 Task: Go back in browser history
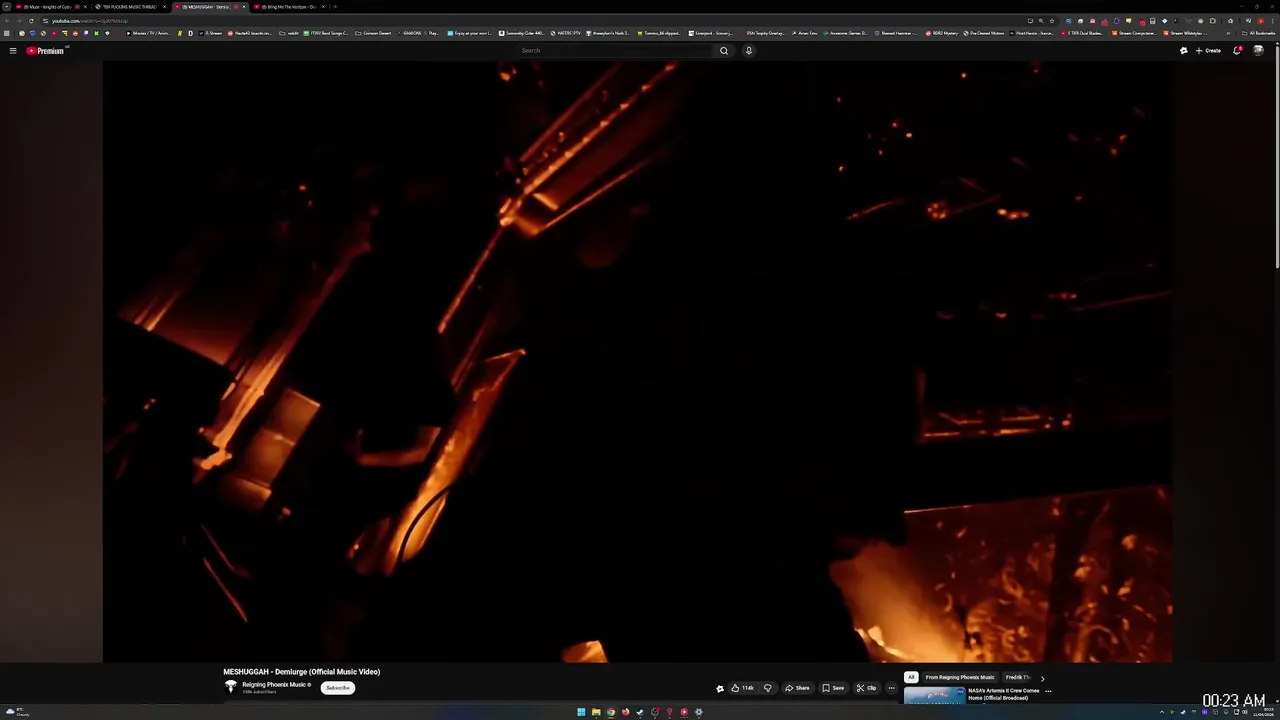pos(6,20)
